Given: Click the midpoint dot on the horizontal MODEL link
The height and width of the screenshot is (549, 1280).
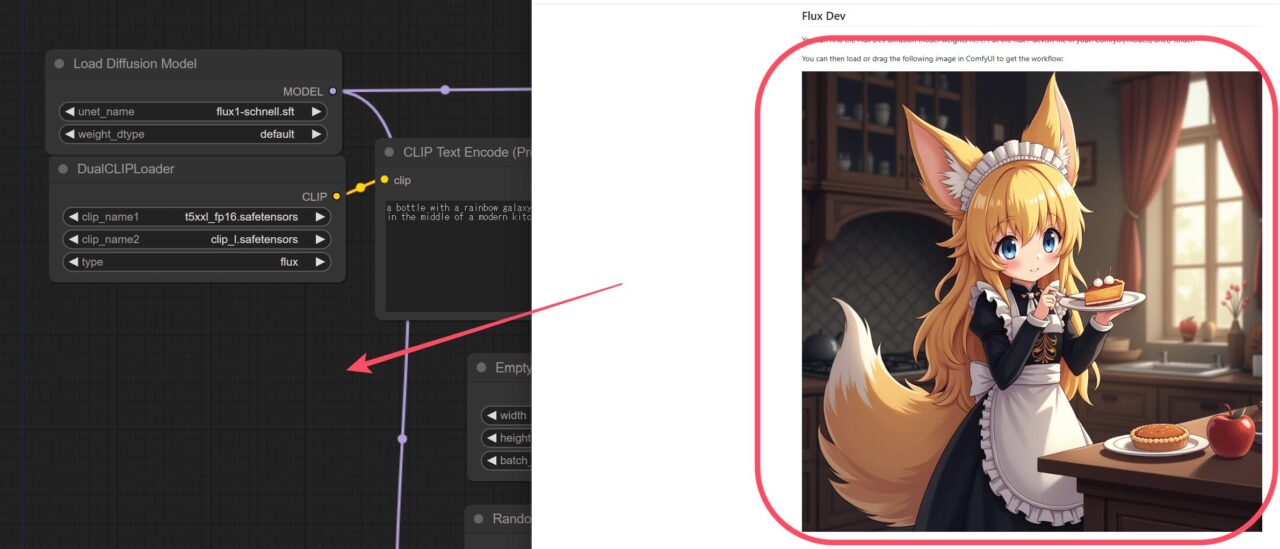Looking at the screenshot, I should click(x=445, y=90).
